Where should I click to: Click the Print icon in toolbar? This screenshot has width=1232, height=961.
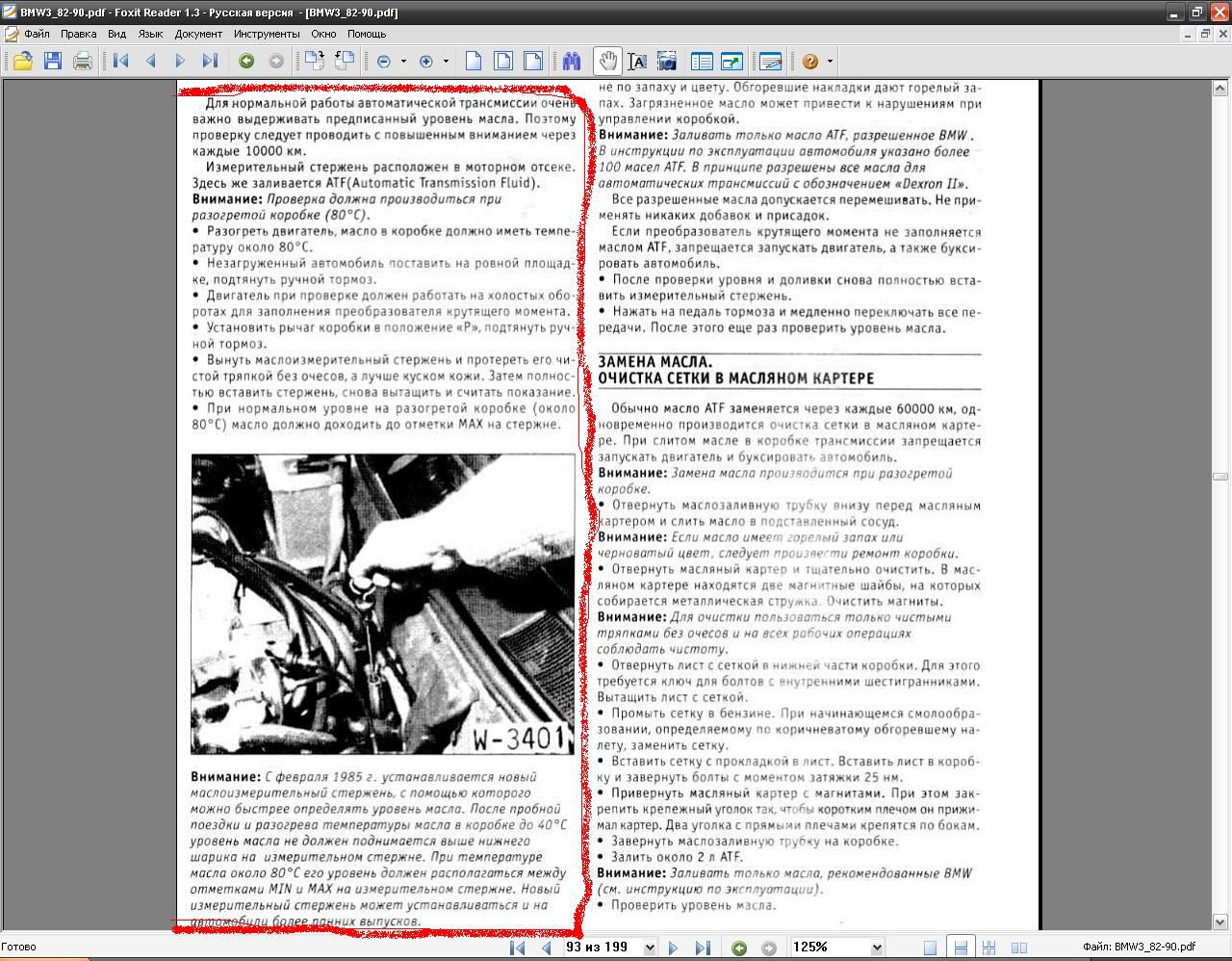83,62
